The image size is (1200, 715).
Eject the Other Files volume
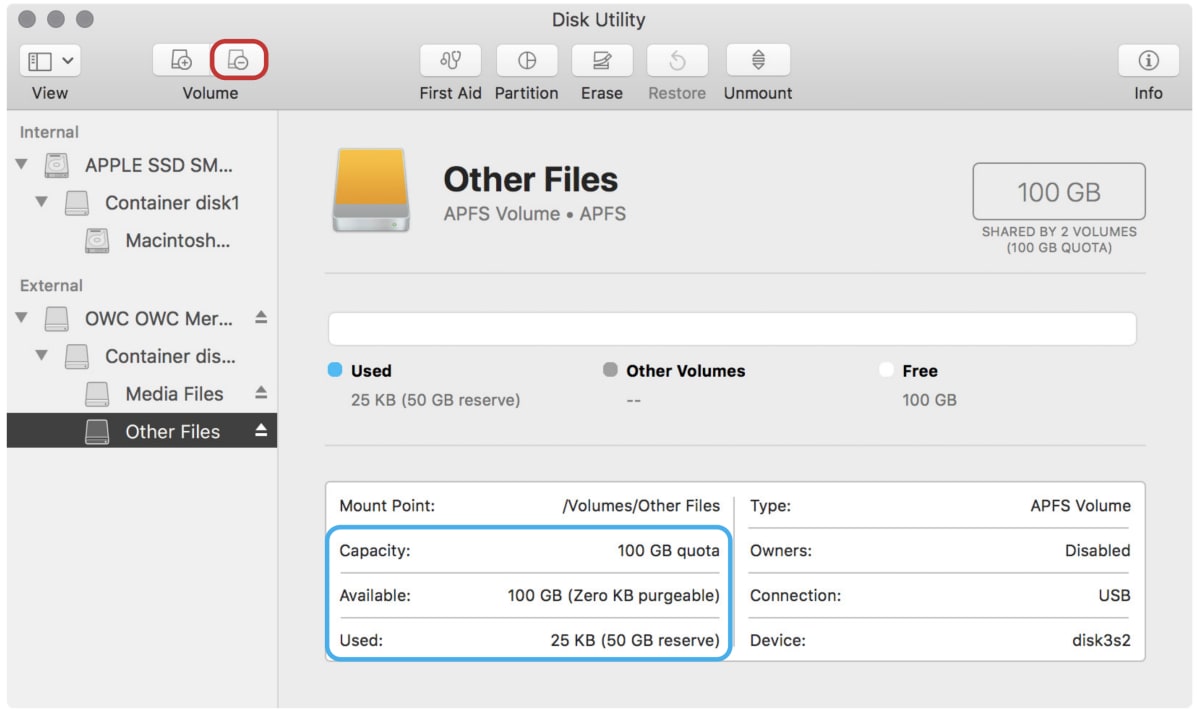click(x=261, y=431)
